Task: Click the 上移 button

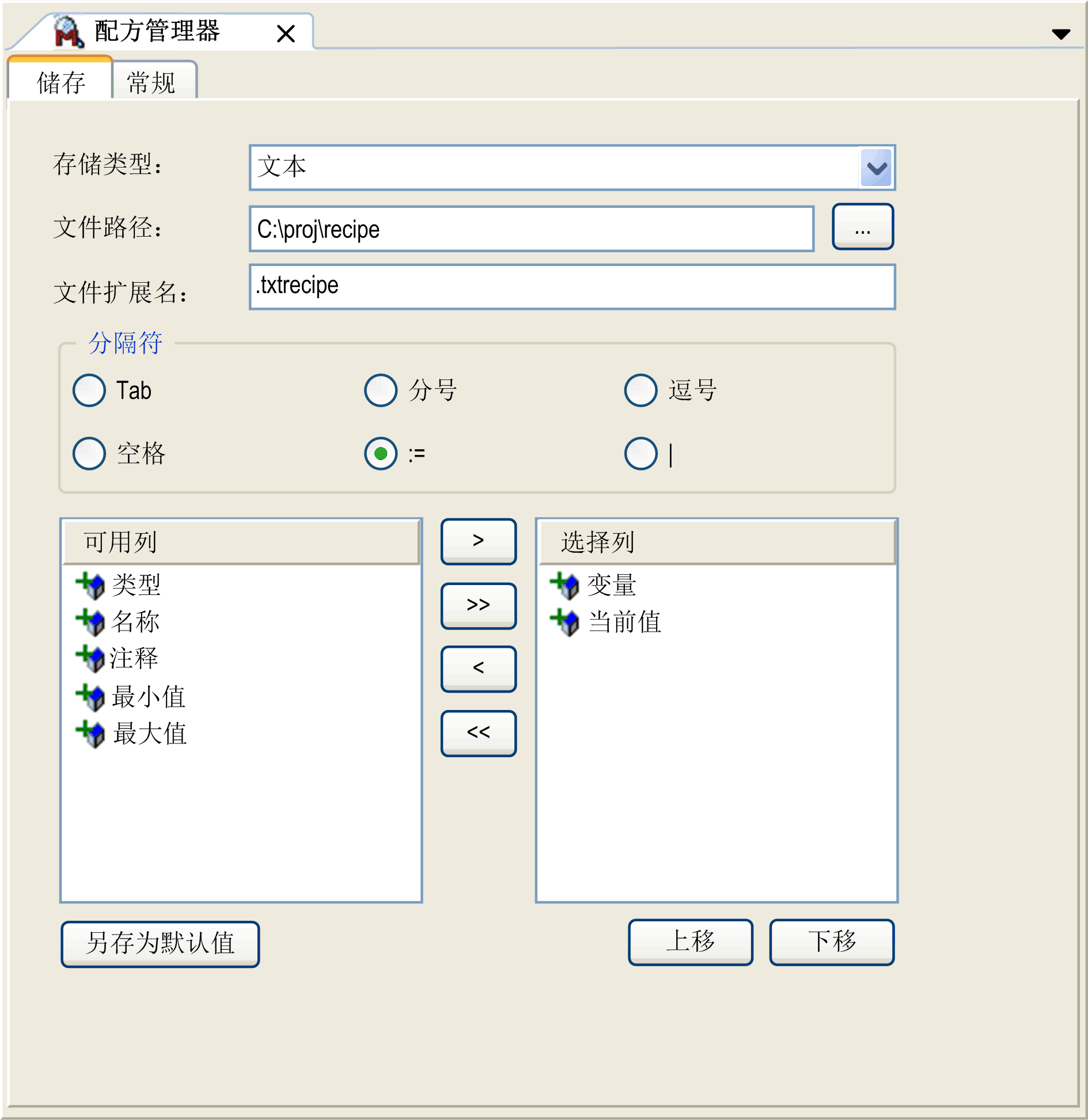Action: pos(690,942)
